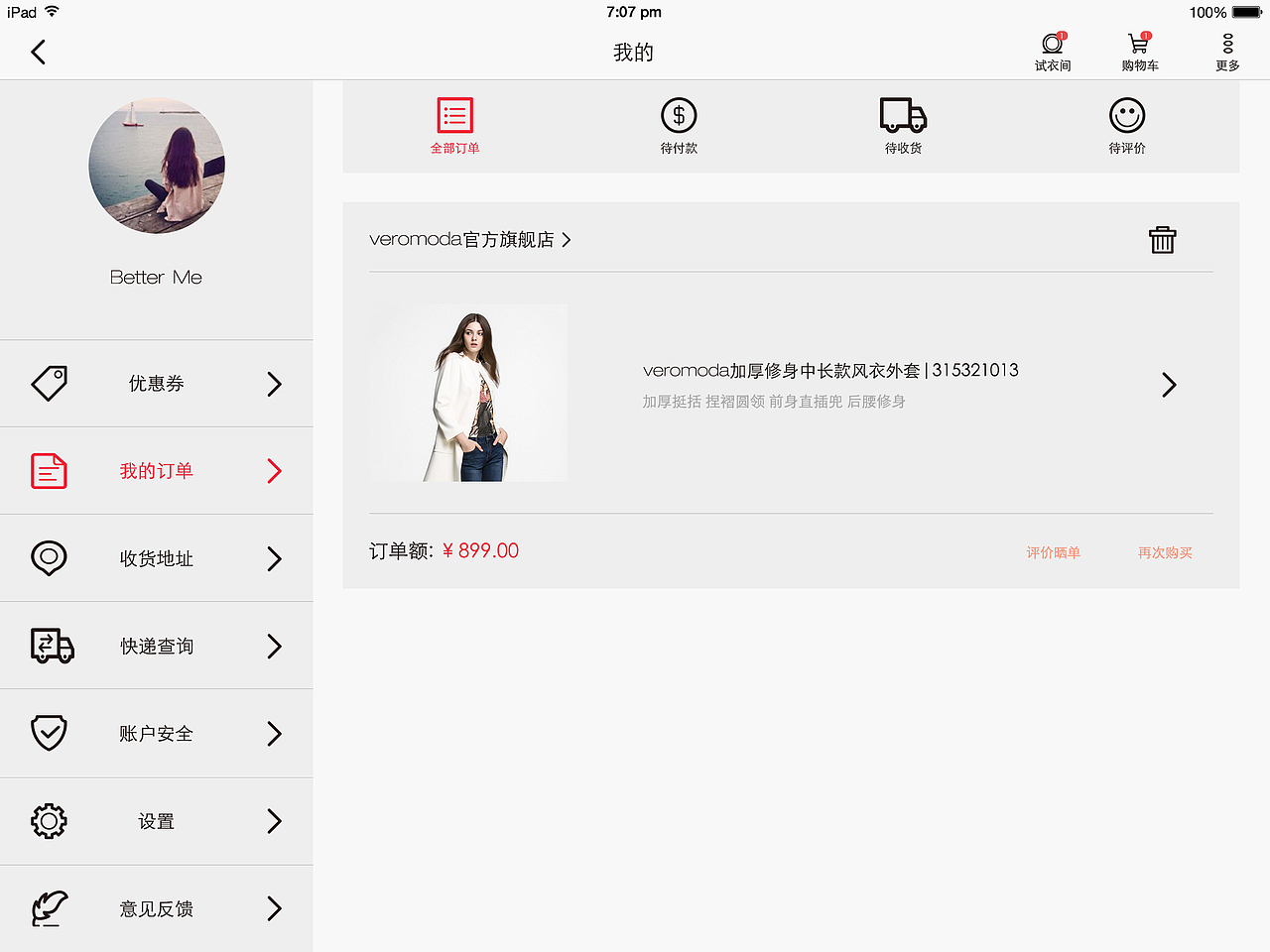
Task: Click the My Orders document icon
Action: pyautogui.click(x=49, y=470)
